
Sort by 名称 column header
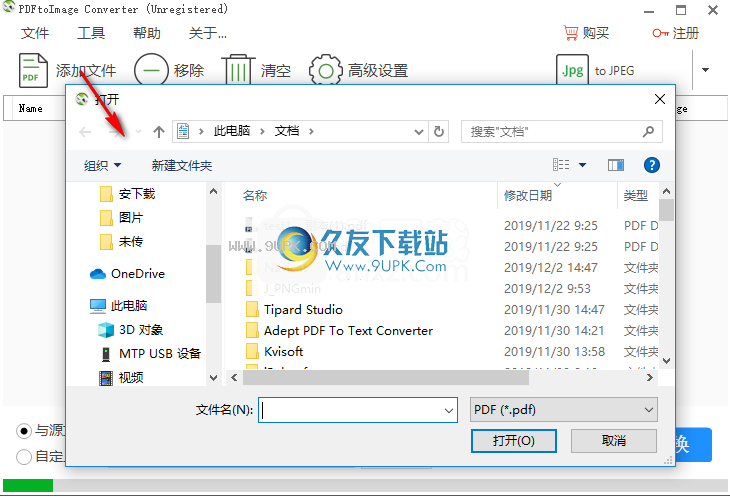tap(255, 195)
